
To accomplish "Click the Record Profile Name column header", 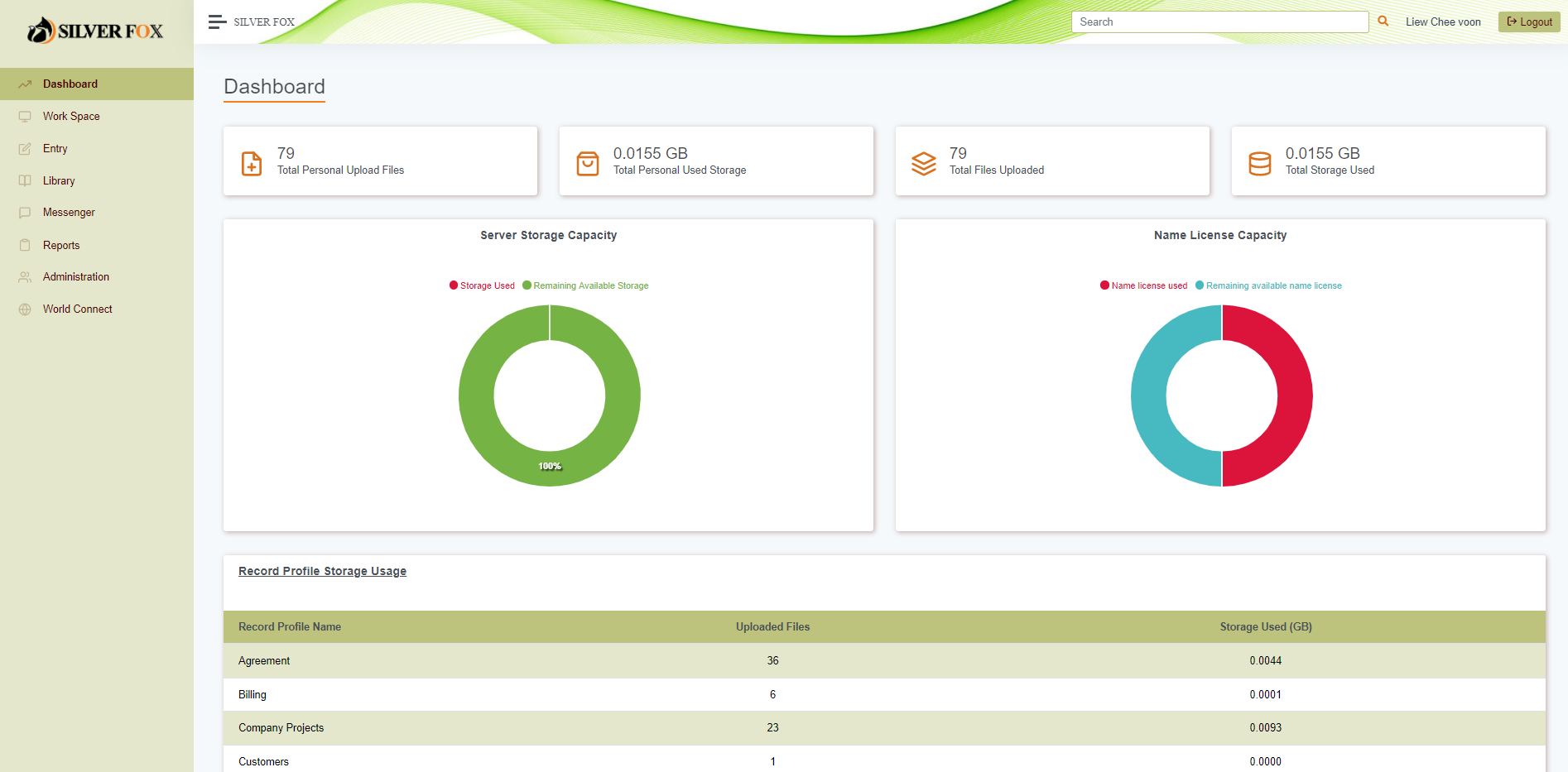I will click(290, 627).
